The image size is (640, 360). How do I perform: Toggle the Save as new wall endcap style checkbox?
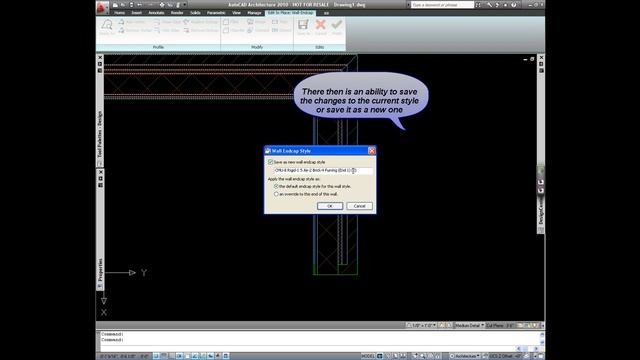270,162
